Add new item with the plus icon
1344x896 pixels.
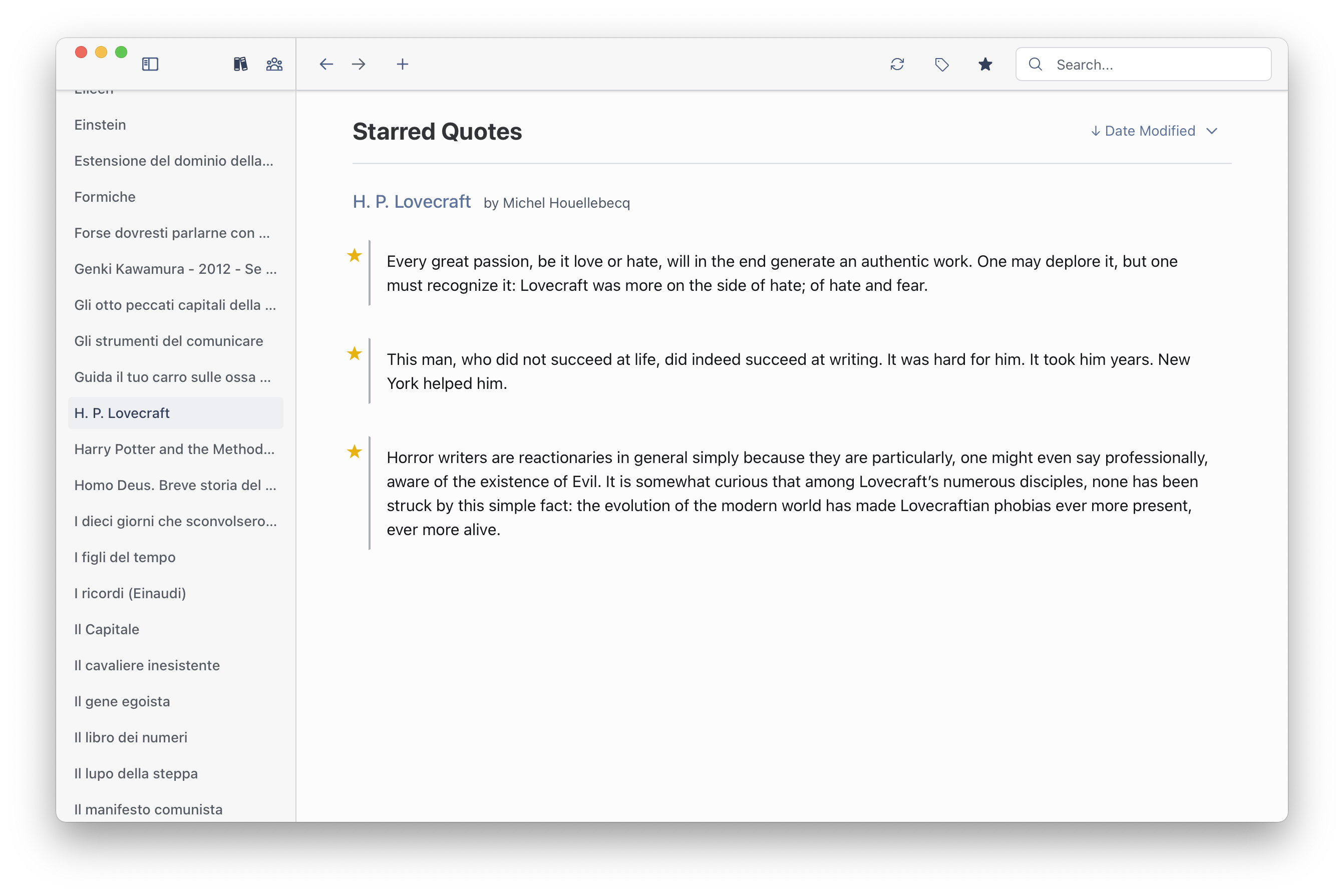[x=403, y=64]
